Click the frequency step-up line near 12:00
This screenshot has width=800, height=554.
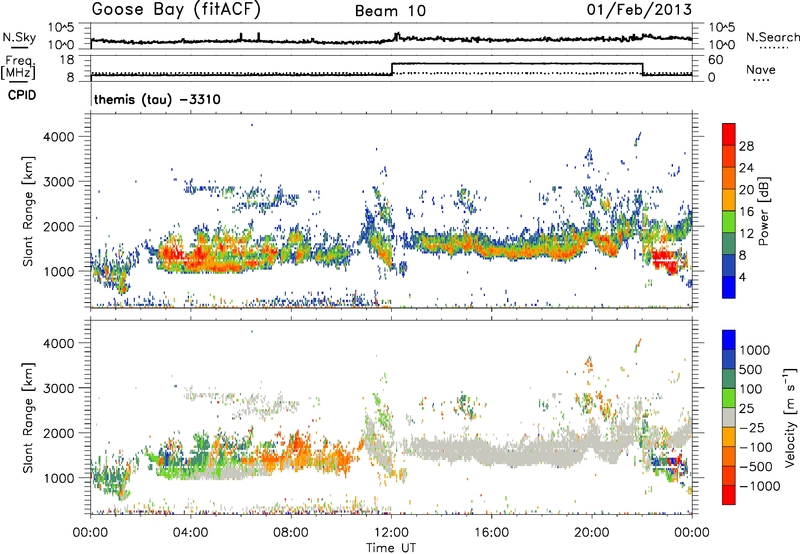pyautogui.click(x=392, y=69)
